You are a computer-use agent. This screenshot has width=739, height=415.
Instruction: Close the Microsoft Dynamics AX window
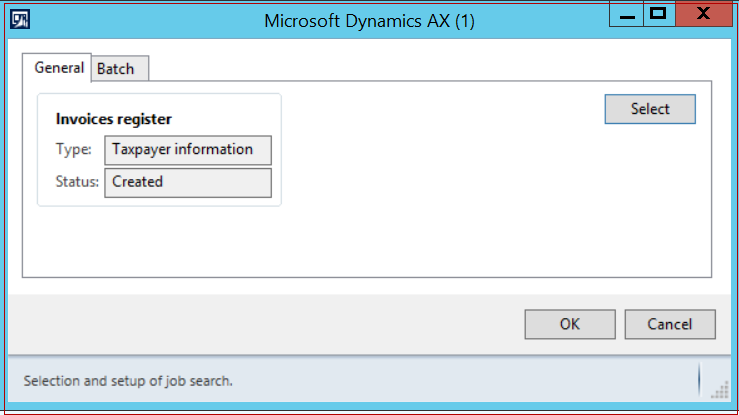click(x=704, y=14)
